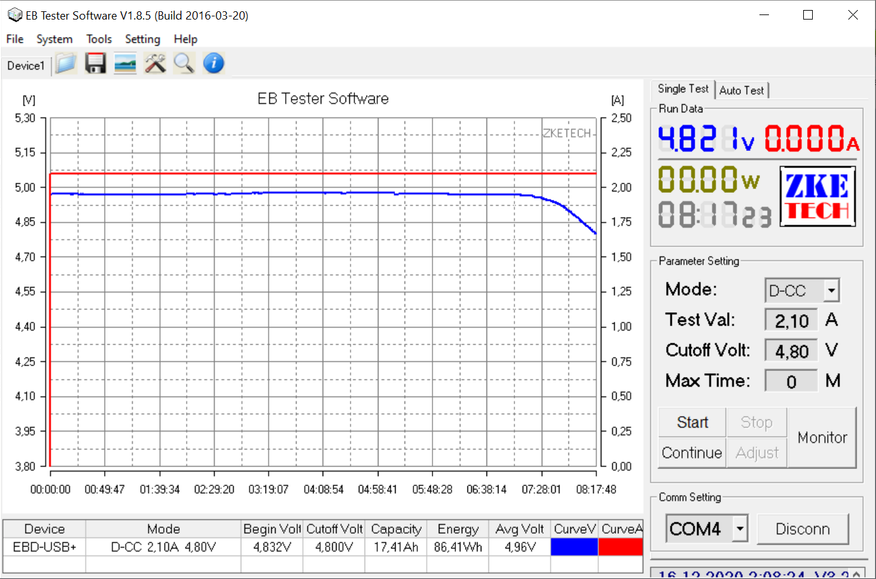876x579 pixels.
Task: Open the Mode D-CC dropdown
Action: click(831, 291)
